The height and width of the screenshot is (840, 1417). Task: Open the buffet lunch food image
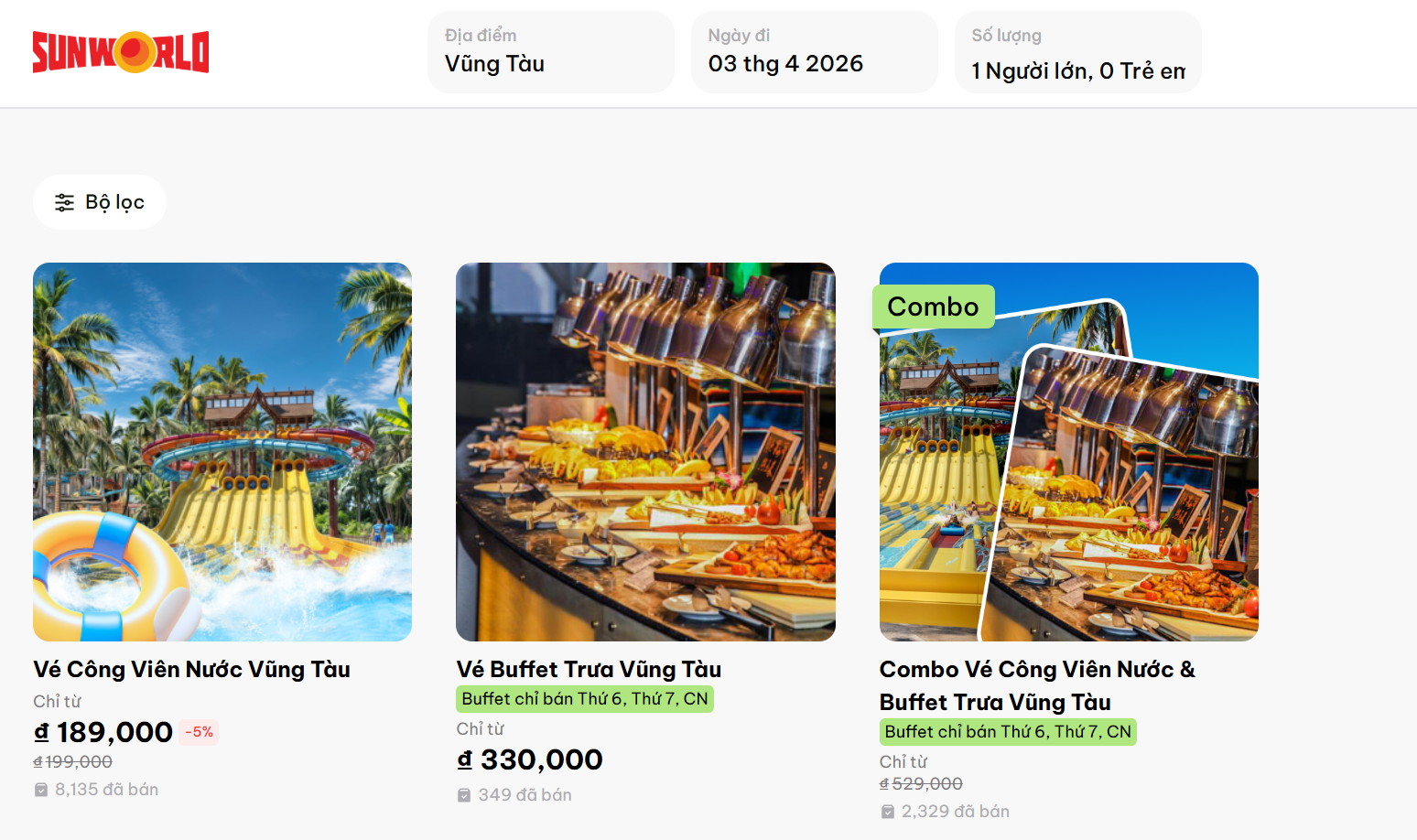645,452
